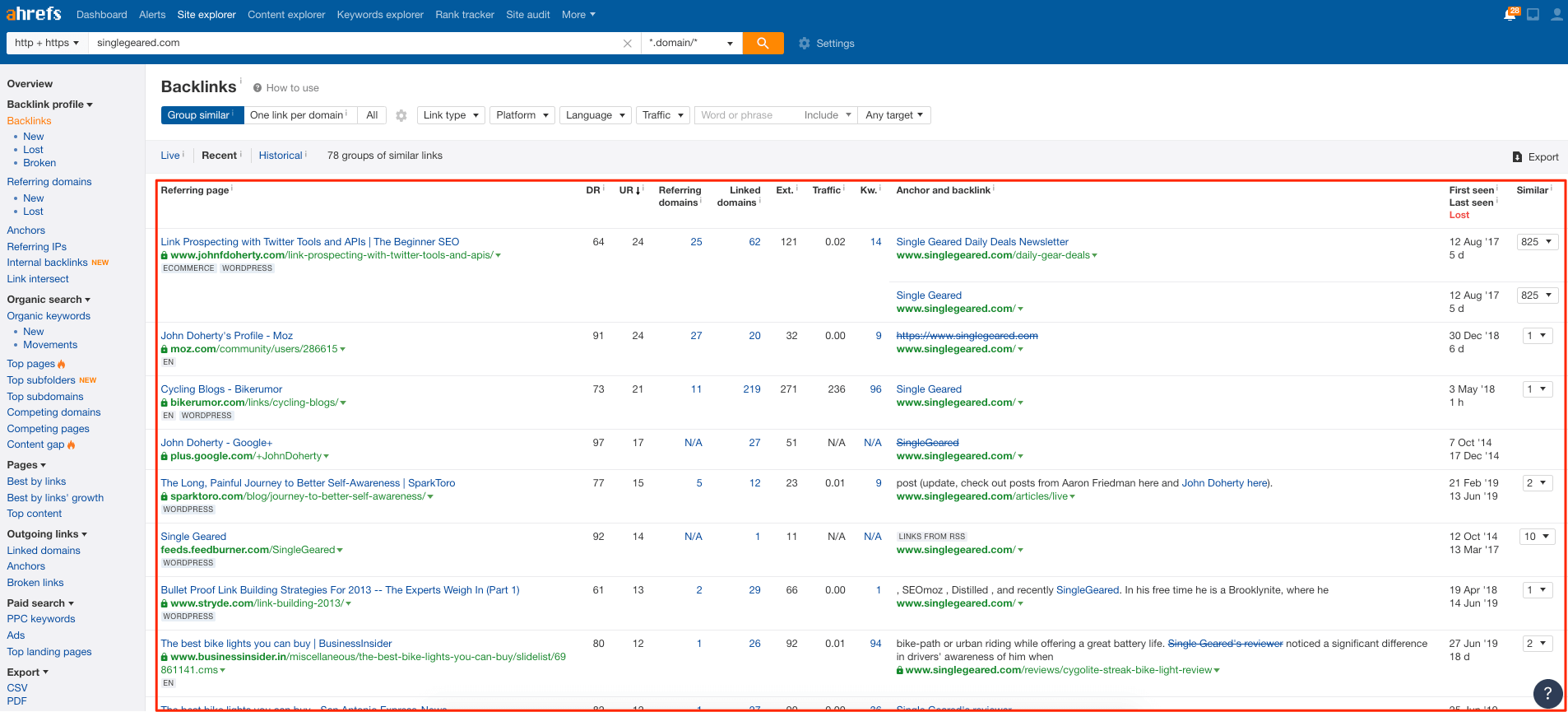Open the Traffic filter dropdown

pos(663,115)
